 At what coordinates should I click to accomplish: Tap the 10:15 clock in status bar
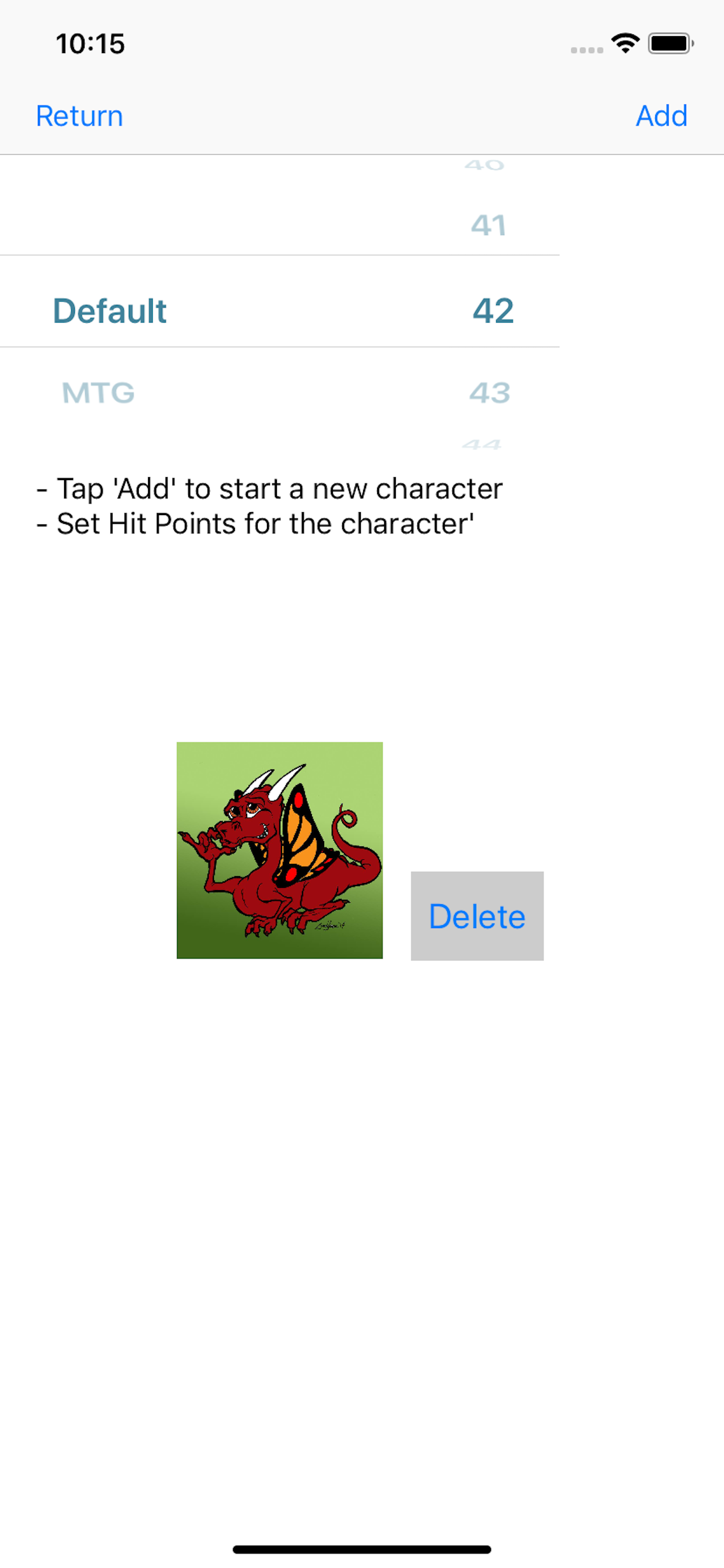(90, 44)
